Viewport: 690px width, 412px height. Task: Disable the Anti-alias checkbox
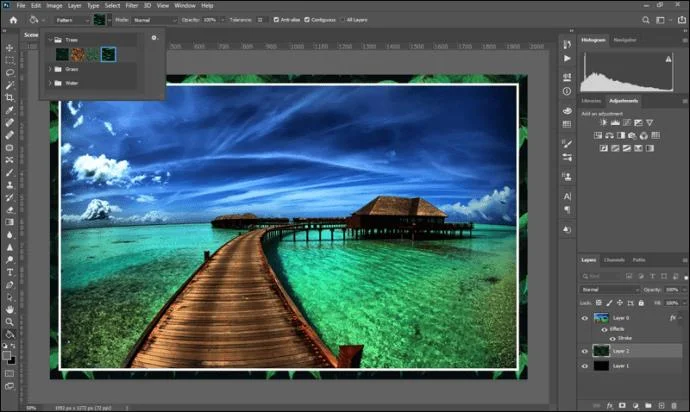(277, 19)
